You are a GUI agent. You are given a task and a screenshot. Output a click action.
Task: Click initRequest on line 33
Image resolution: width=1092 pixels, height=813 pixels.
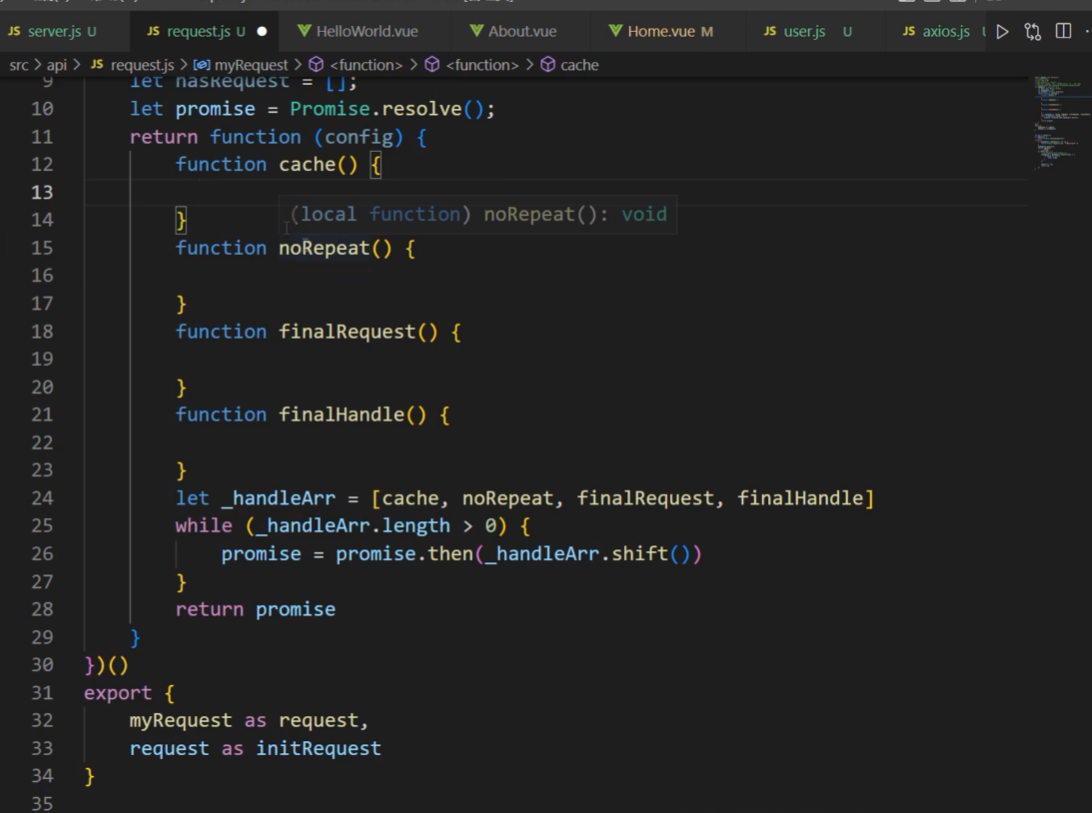[x=318, y=748]
